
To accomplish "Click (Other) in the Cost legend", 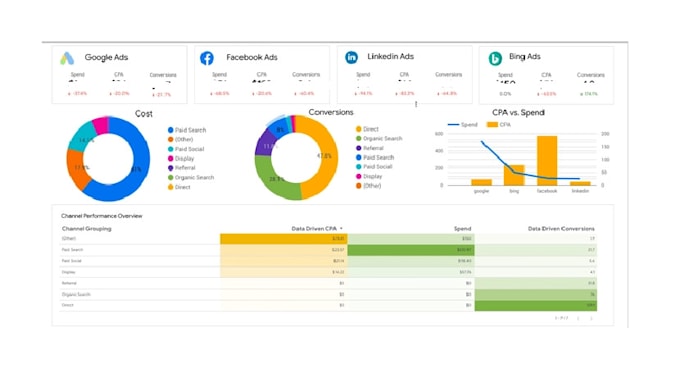I will [x=180, y=140].
